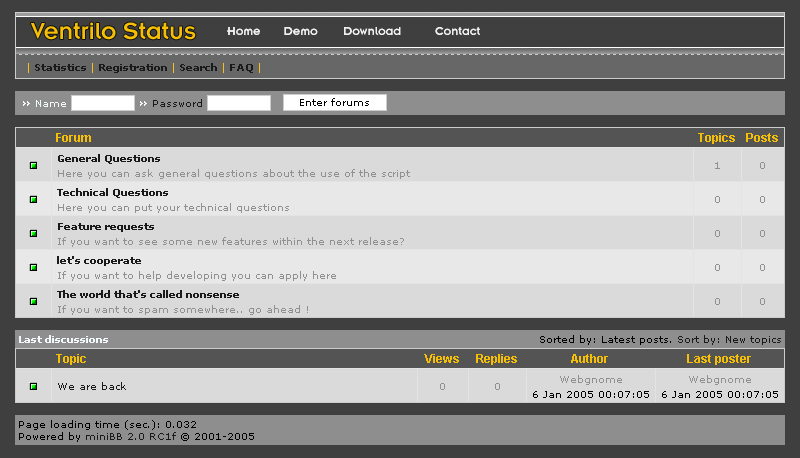Open the Registration page
Viewport: 800px width, 458px height.
point(133,67)
